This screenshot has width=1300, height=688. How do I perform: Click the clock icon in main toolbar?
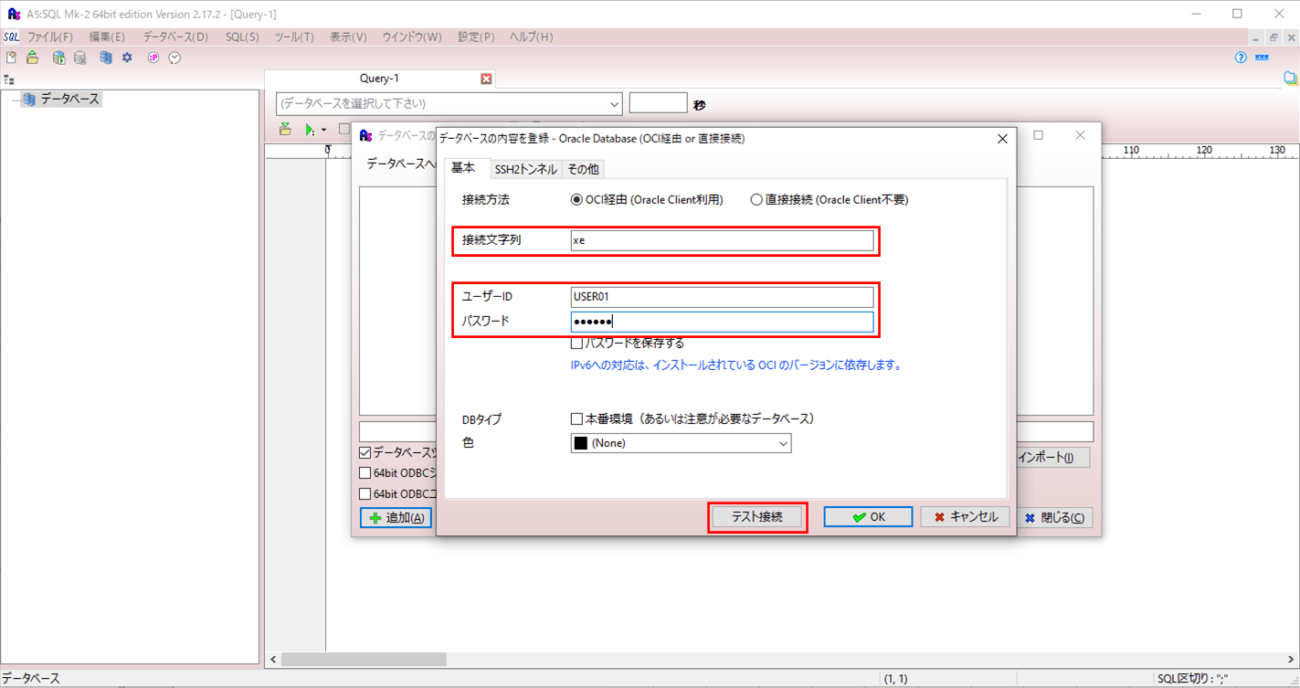pyautogui.click(x=175, y=58)
